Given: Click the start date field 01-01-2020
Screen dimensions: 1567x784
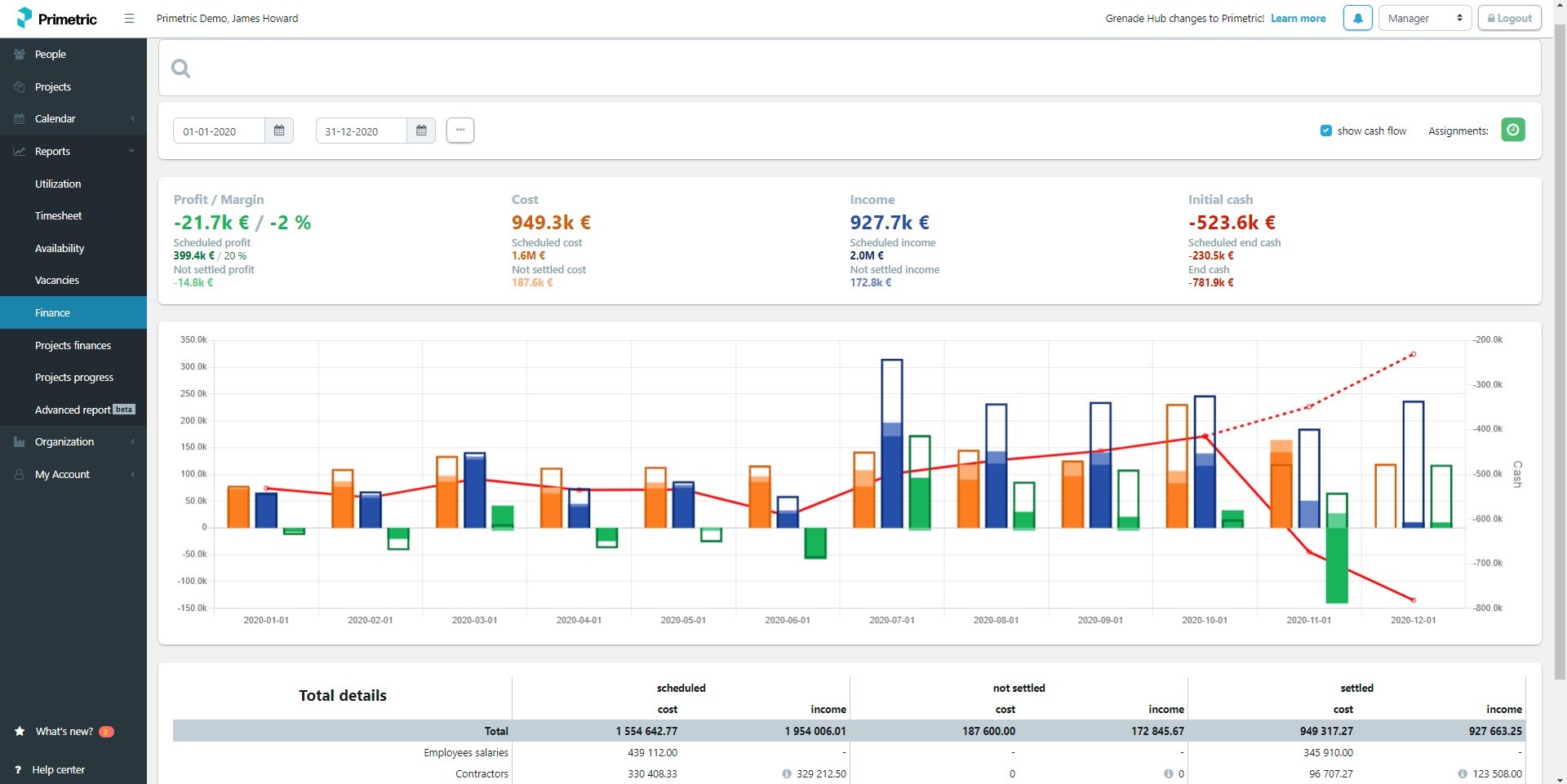Looking at the screenshot, I should pyautogui.click(x=219, y=131).
